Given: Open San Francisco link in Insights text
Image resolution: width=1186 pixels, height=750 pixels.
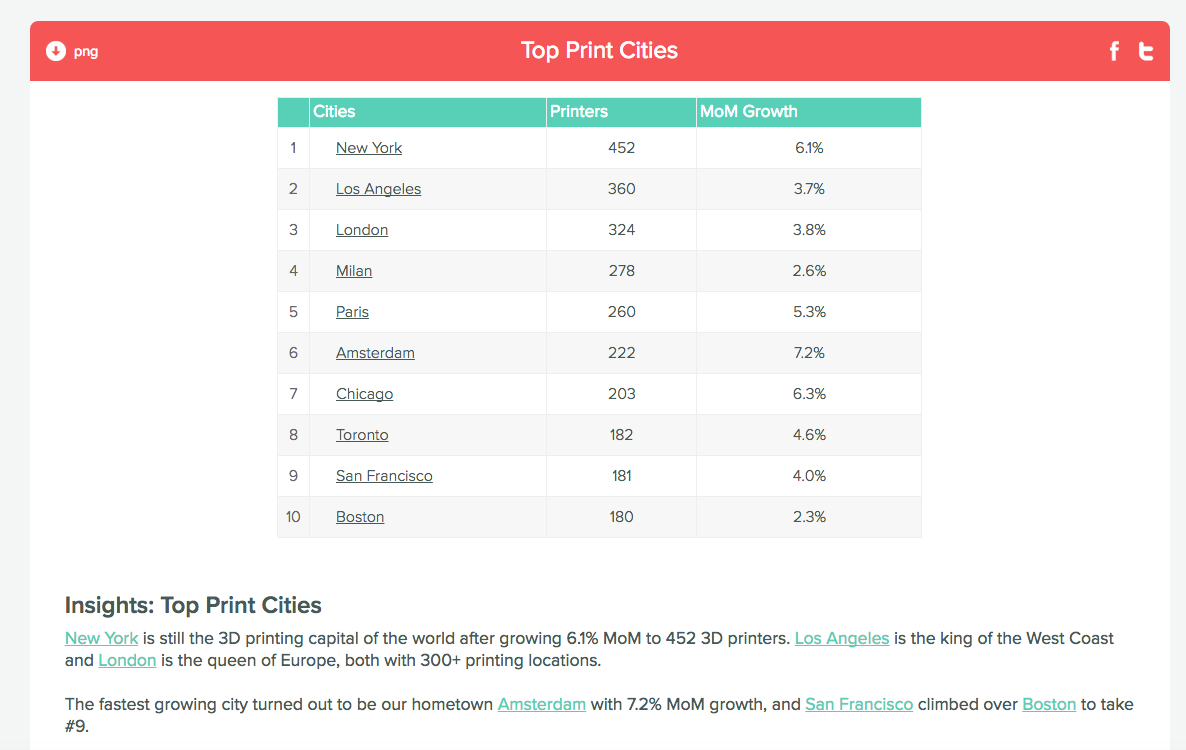Looking at the screenshot, I should tap(858, 704).
